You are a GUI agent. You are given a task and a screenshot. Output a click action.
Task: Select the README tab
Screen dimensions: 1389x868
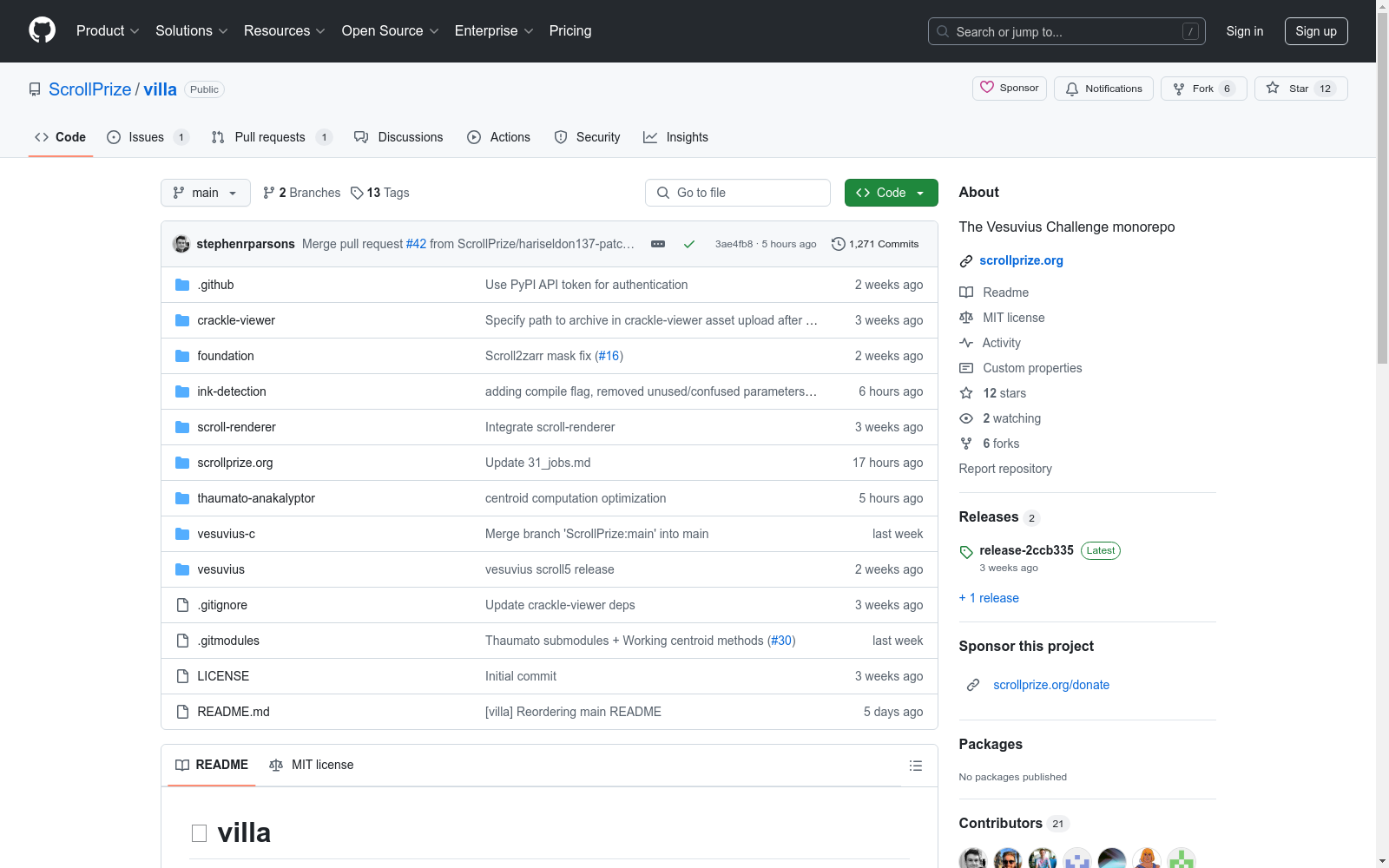pos(212,765)
